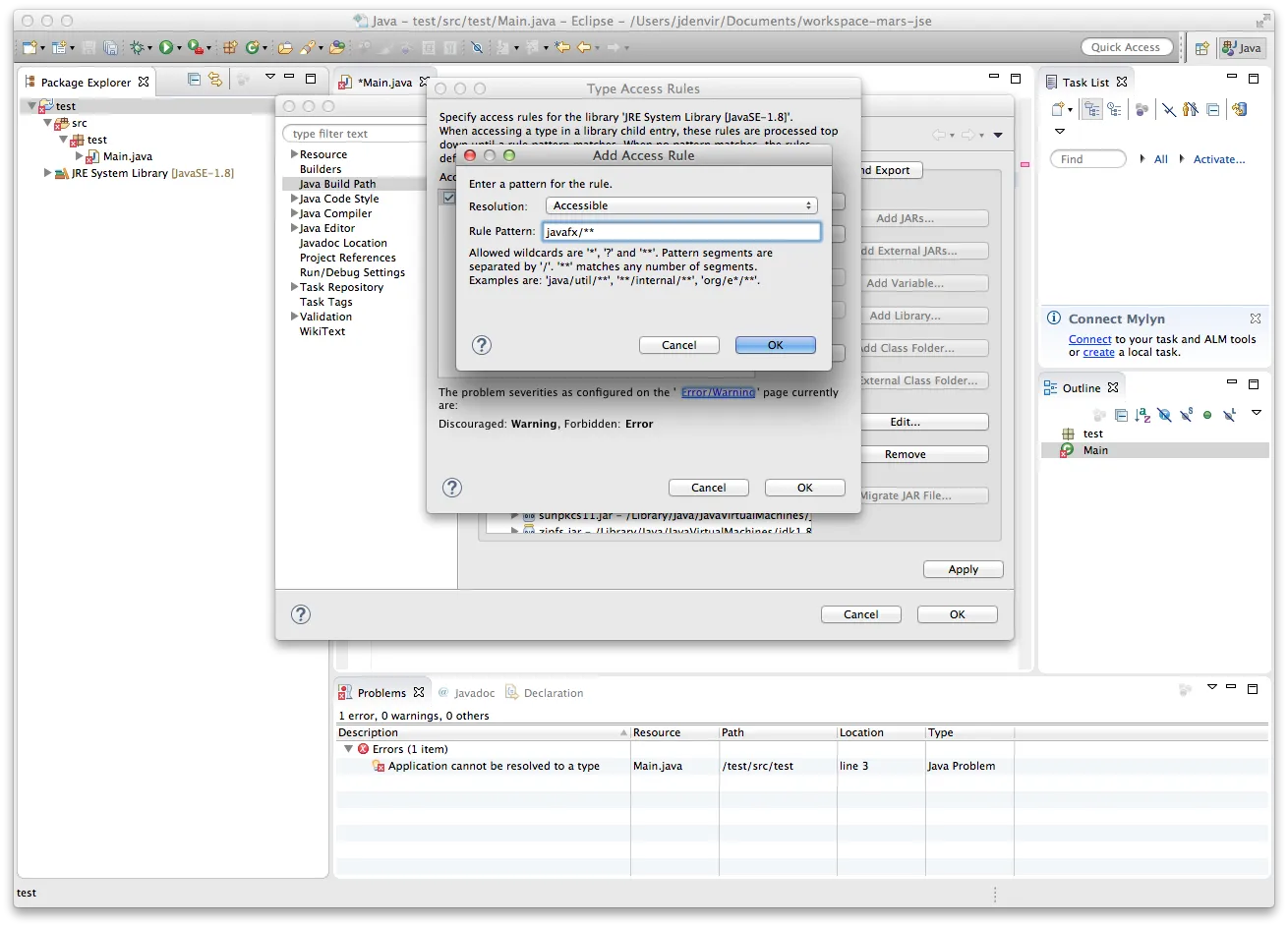Click the Errors group icon in Problems view
1288x927 pixels.
pos(364,749)
